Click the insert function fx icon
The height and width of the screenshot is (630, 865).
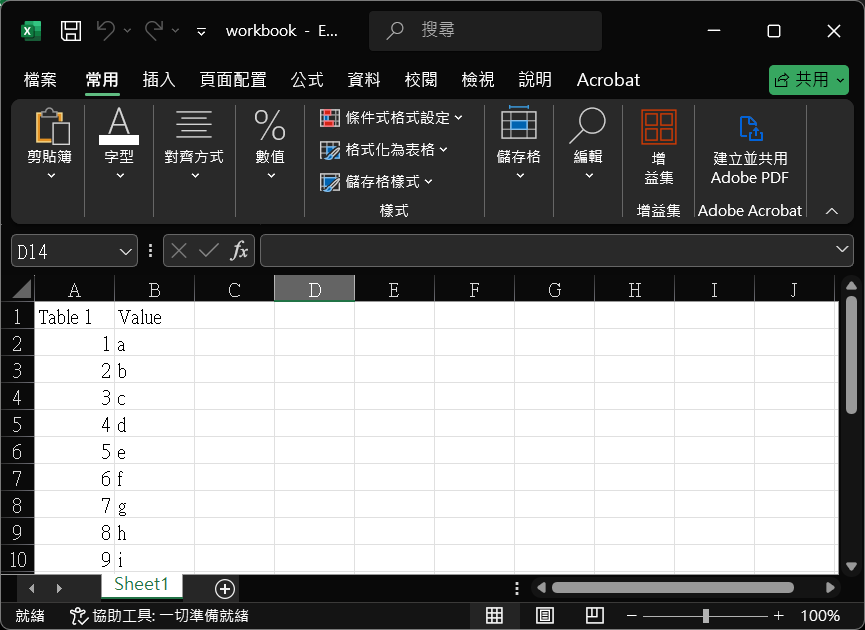[x=239, y=251]
